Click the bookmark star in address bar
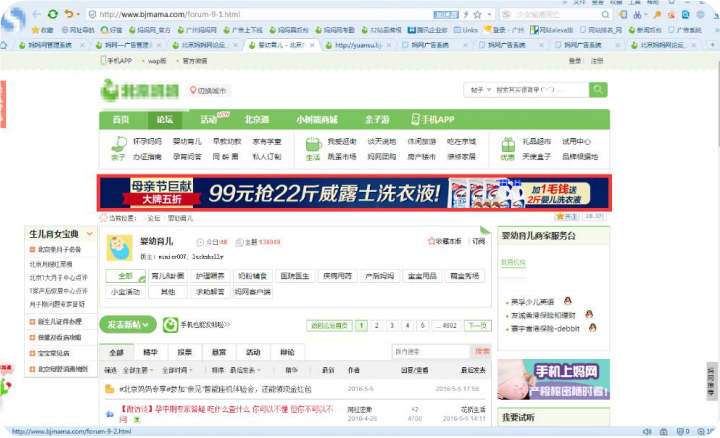The height and width of the screenshot is (438, 720). click(x=478, y=15)
